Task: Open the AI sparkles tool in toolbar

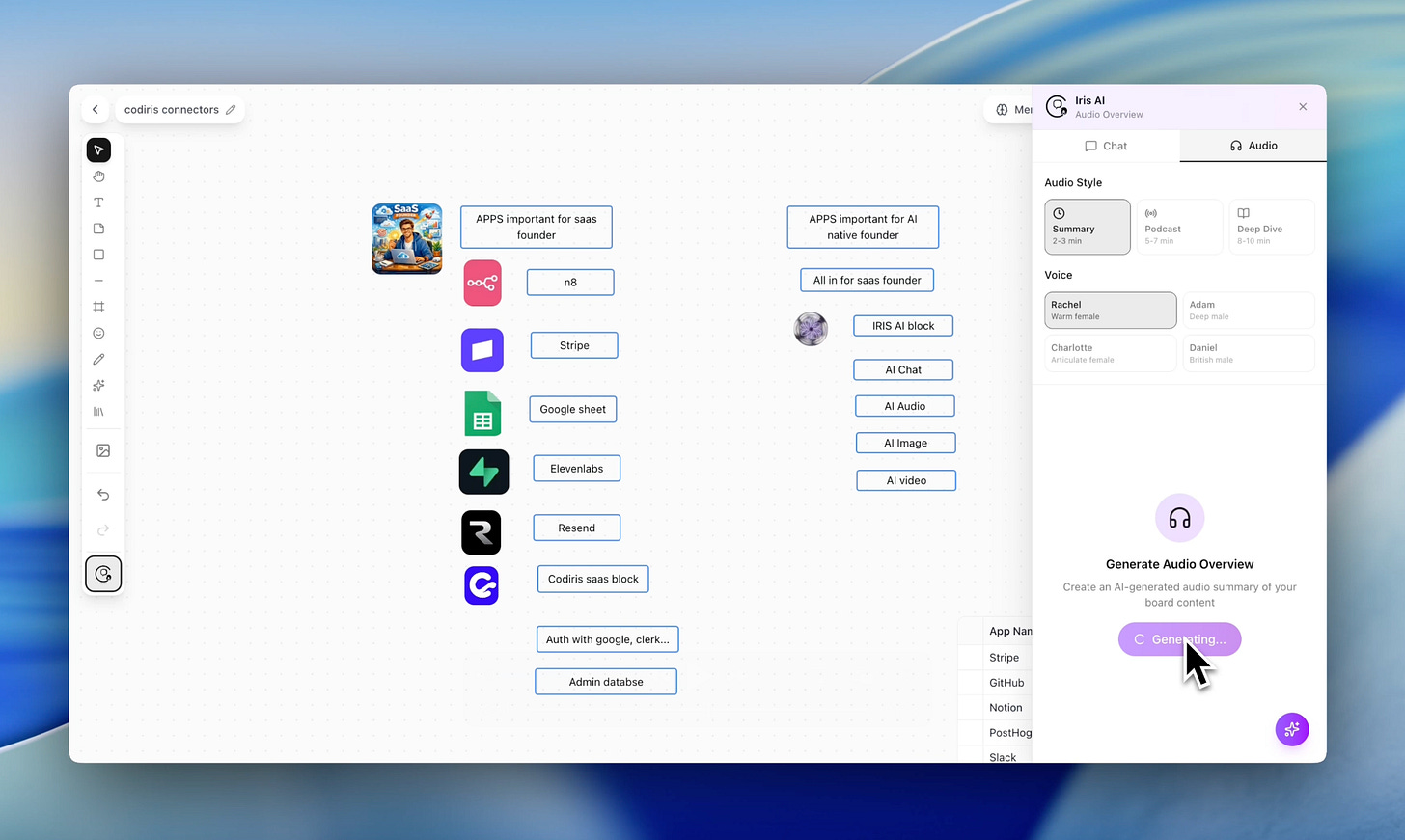Action: pos(98,385)
